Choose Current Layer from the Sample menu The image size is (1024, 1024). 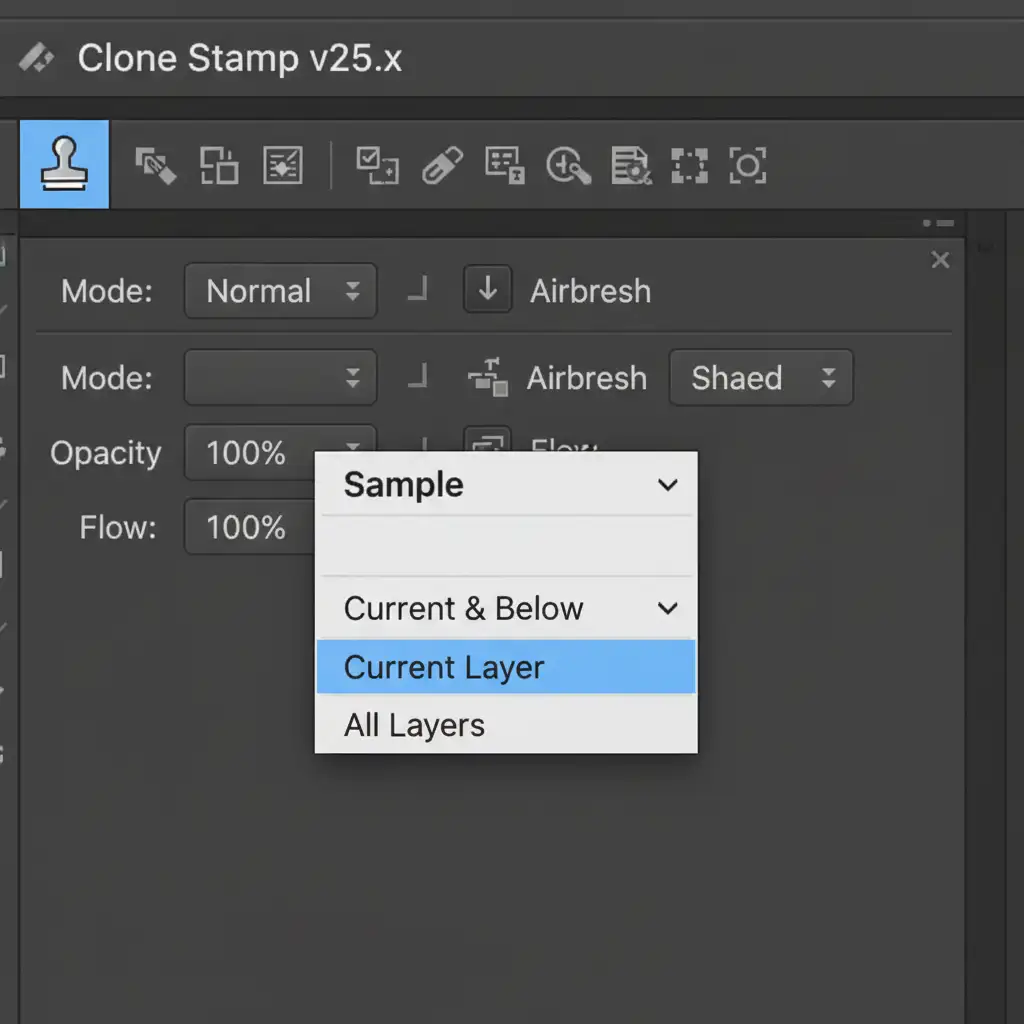coord(505,668)
